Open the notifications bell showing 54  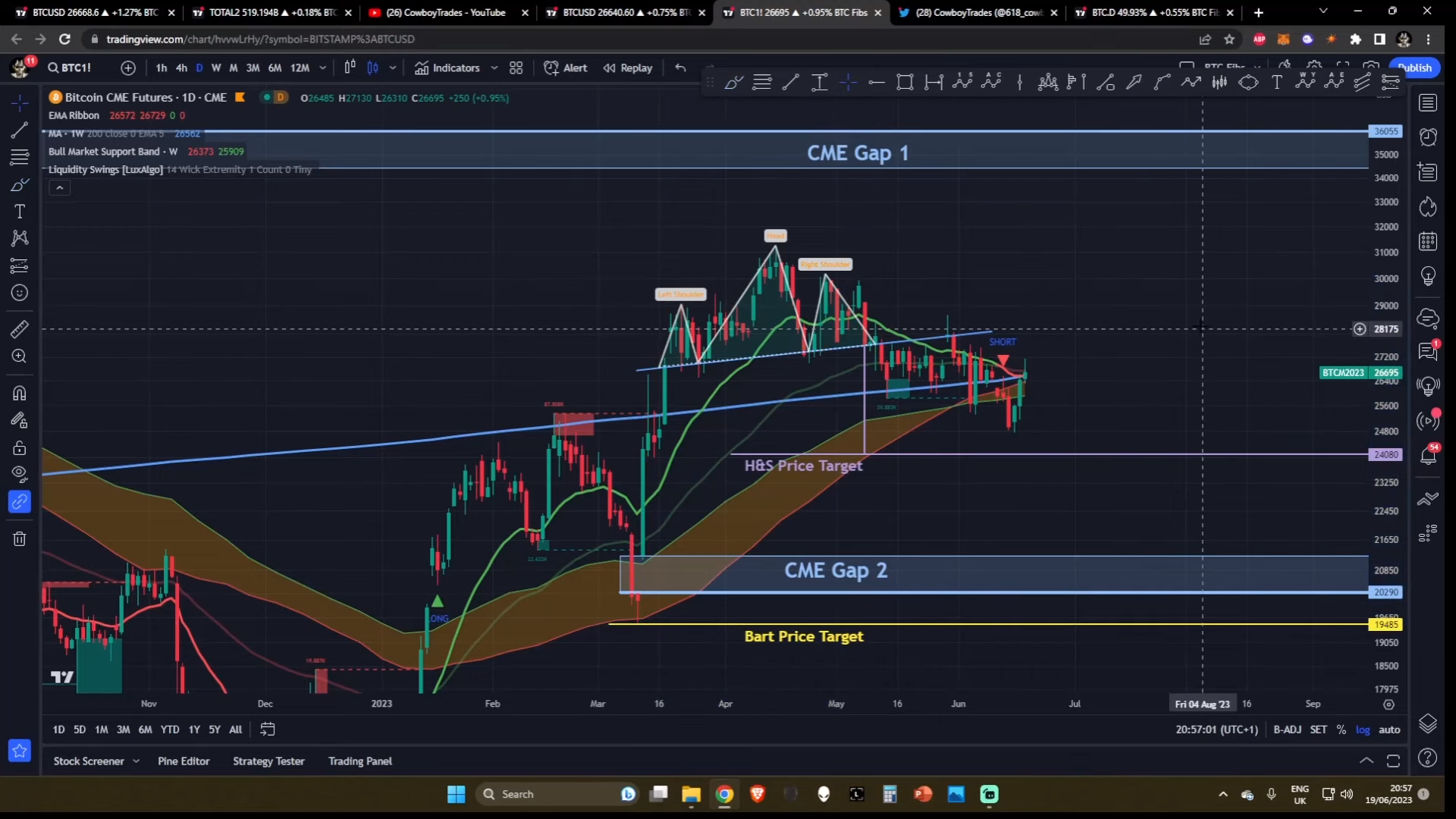click(1429, 455)
